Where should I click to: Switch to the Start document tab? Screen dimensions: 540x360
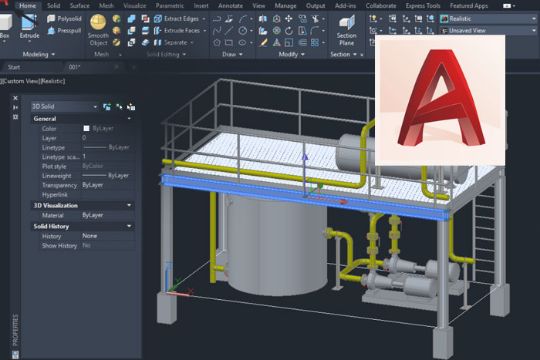14,67
